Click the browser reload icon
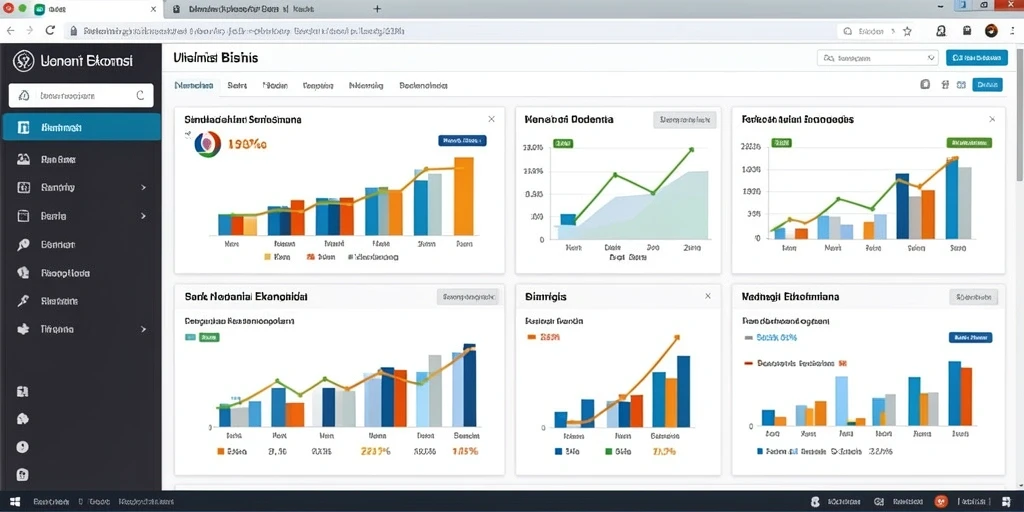Viewport: 1024px width, 512px height. [x=50, y=31]
